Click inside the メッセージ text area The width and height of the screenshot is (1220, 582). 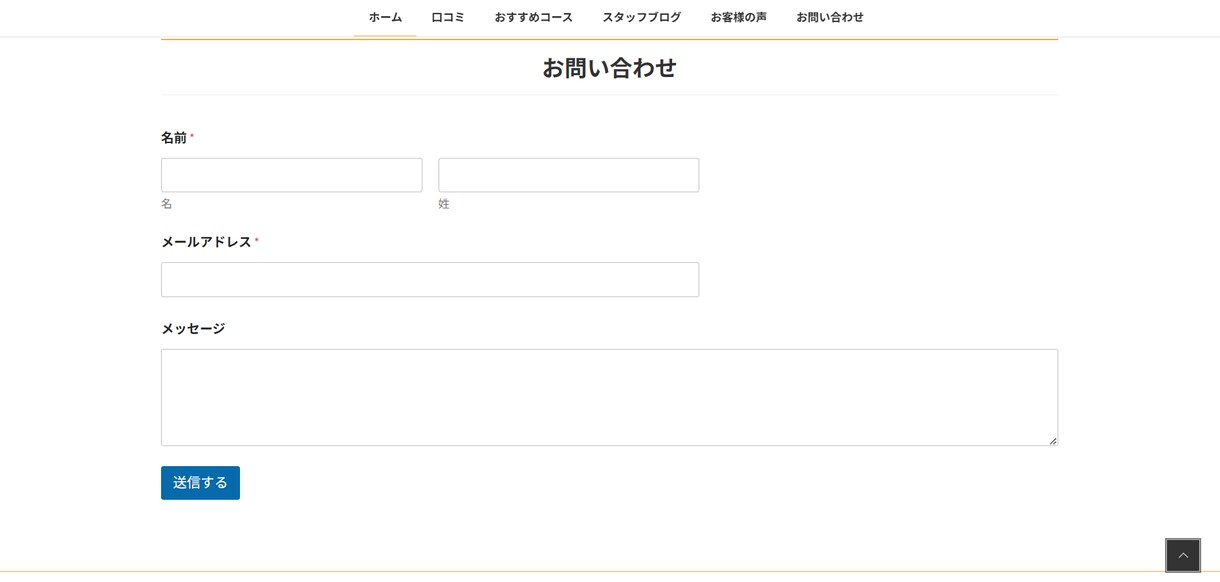click(609, 397)
